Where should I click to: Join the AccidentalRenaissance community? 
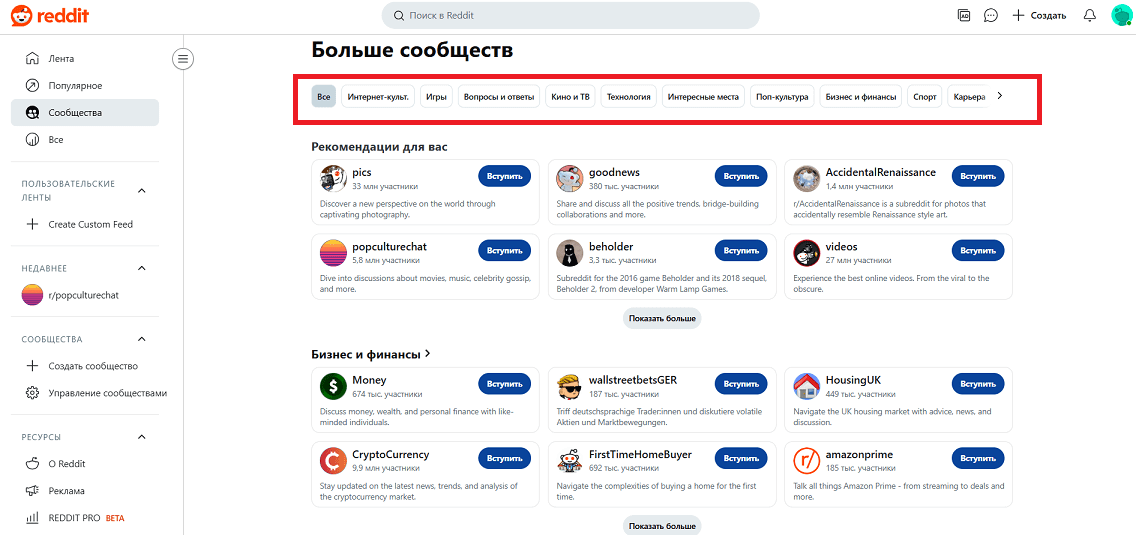tap(977, 176)
